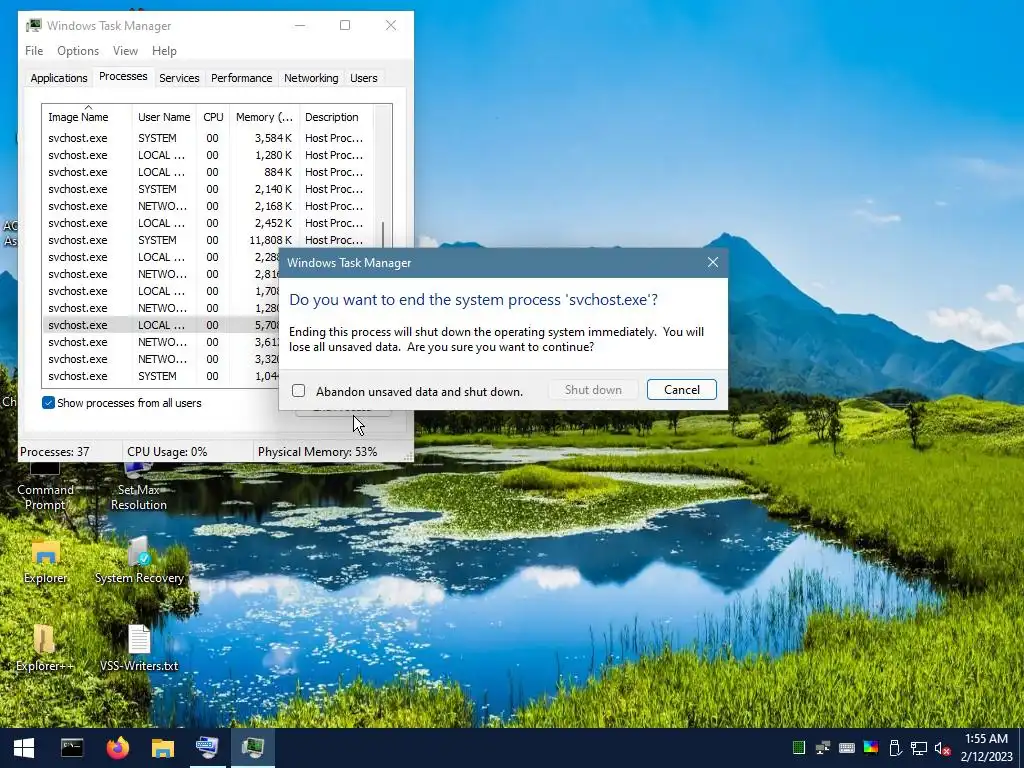Switch to the Services tab

click(179, 78)
